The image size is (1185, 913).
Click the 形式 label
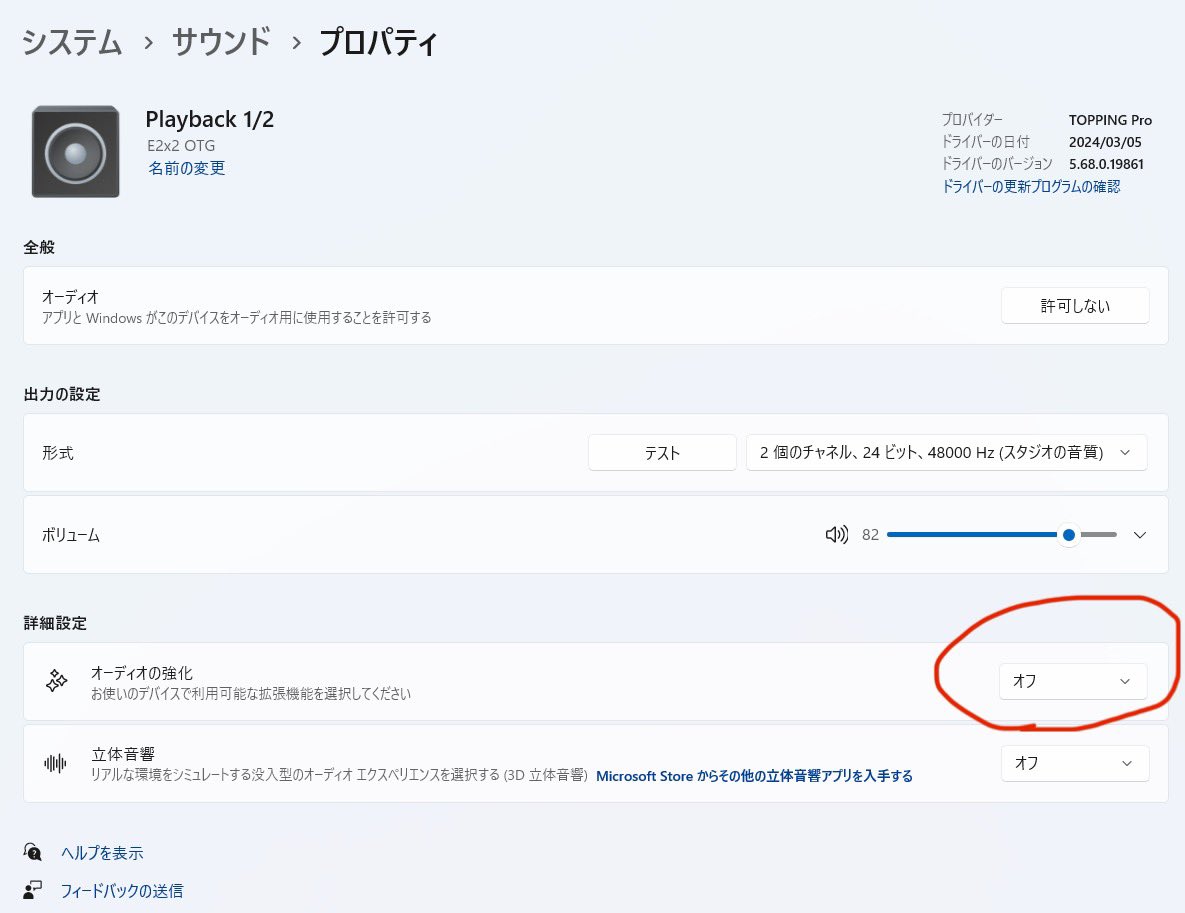pos(57,453)
